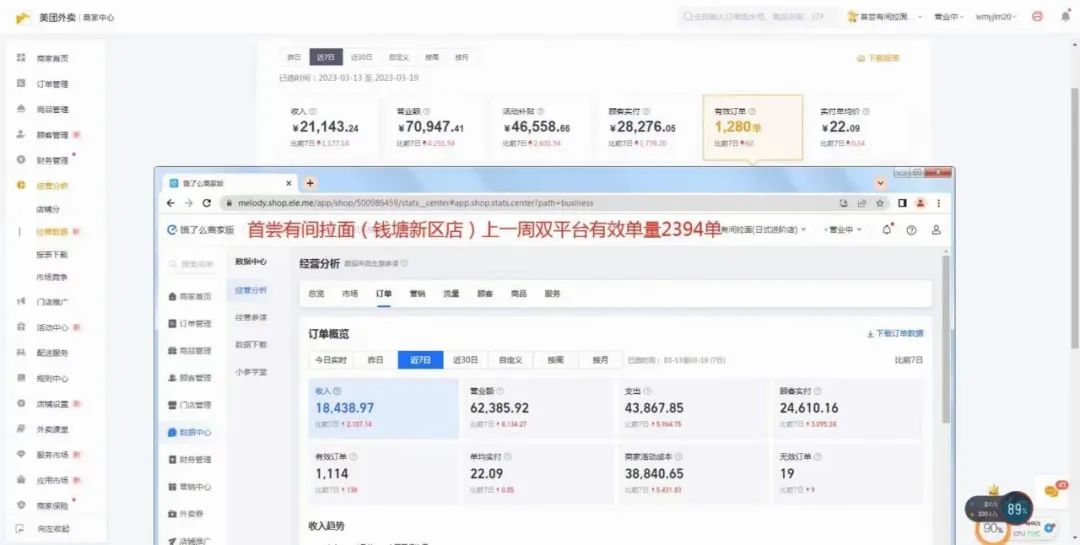Click 下载订单数据 link
This screenshot has height=545, width=1080.
point(895,333)
